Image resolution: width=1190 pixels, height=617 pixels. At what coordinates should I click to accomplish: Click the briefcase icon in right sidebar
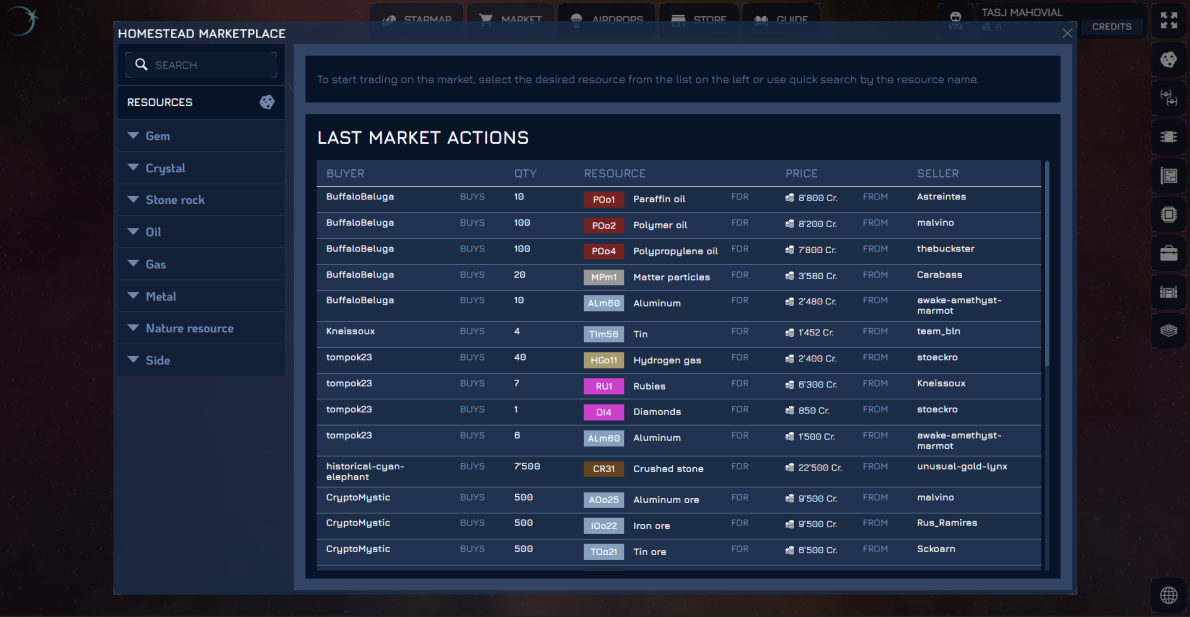click(x=1168, y=253)
